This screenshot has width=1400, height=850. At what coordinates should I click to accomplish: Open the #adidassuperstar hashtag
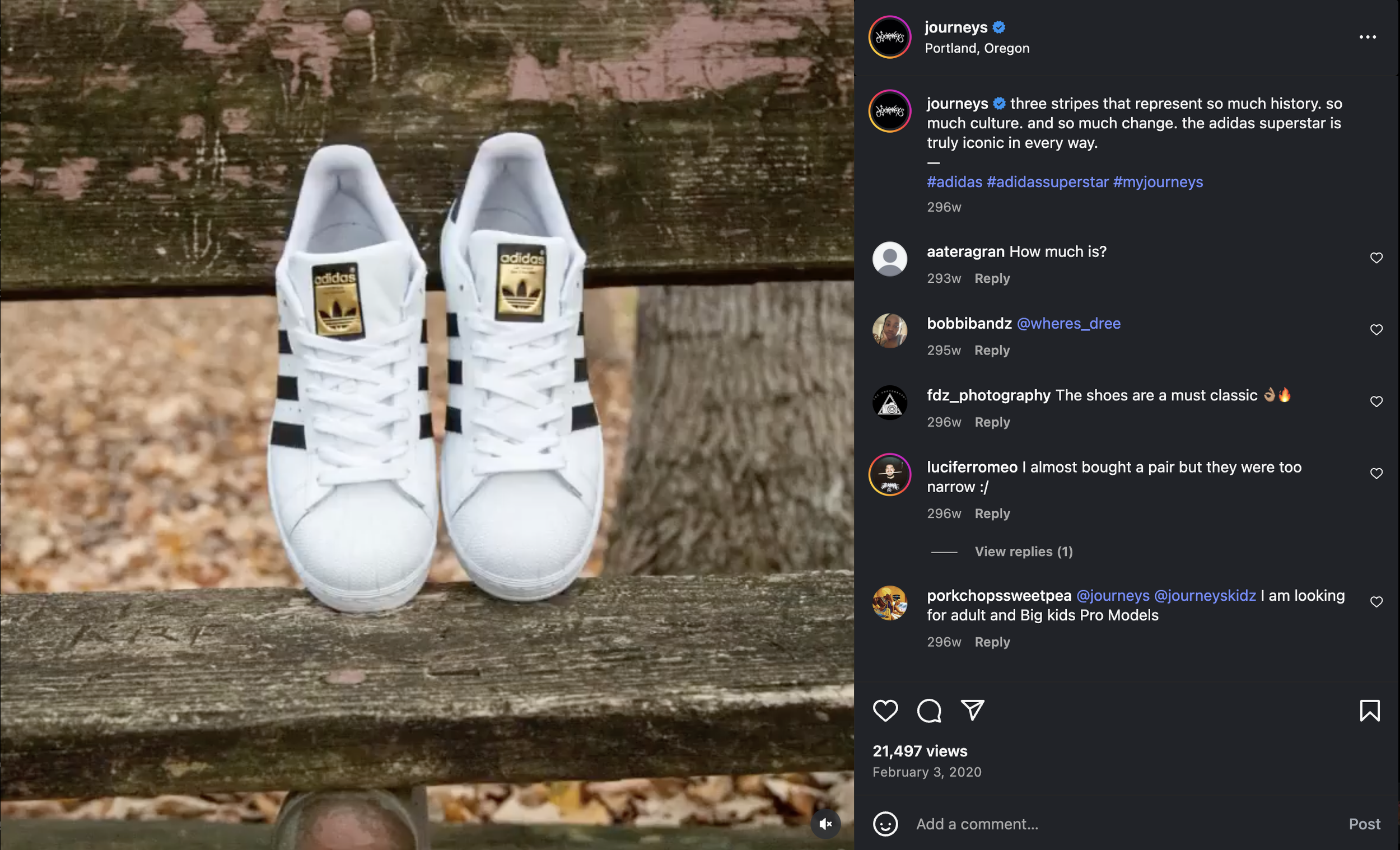pos(1047,182)
